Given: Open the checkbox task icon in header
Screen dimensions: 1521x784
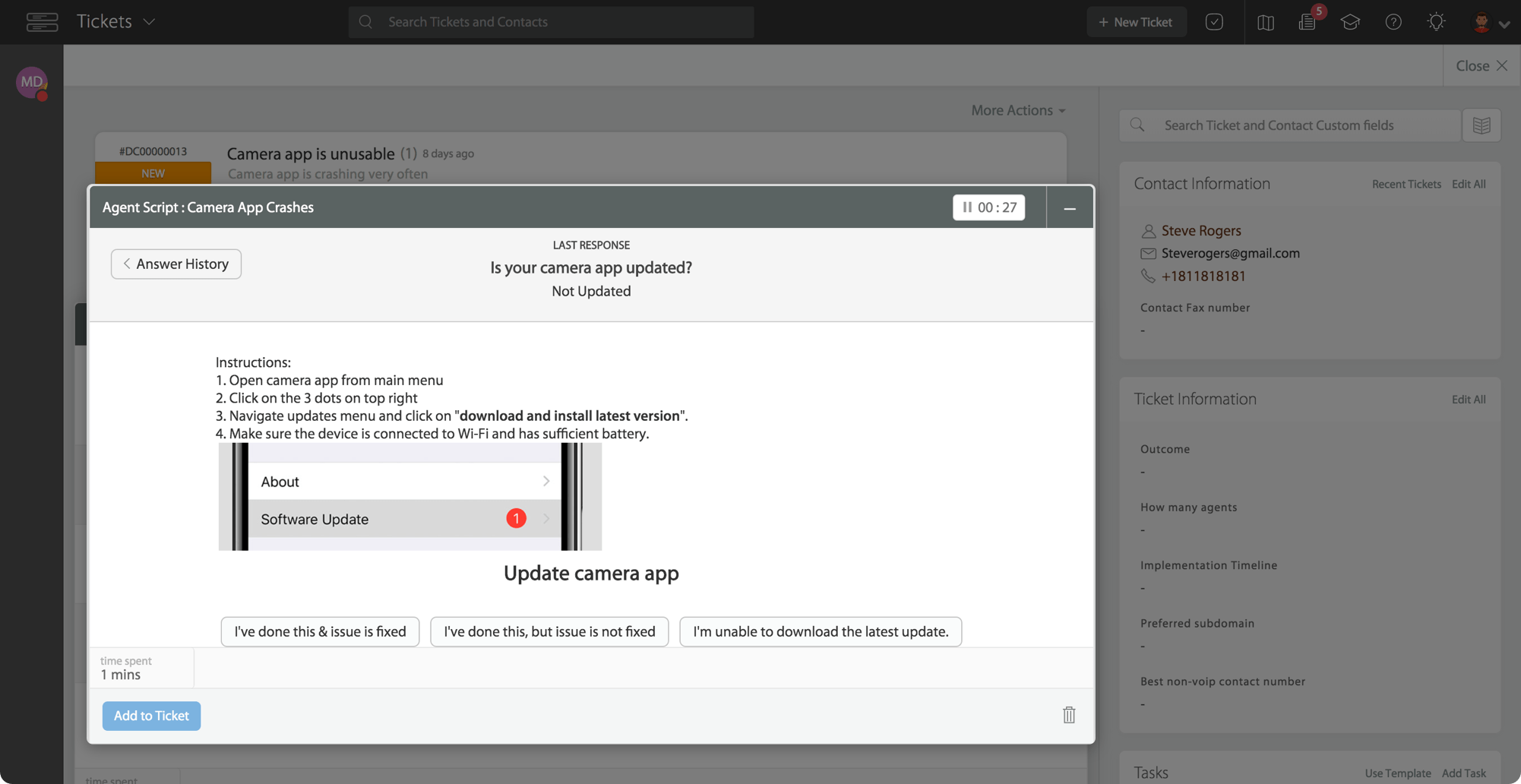Looking at the screenshot, I should pyautogui.click(x=1214, y=22).
